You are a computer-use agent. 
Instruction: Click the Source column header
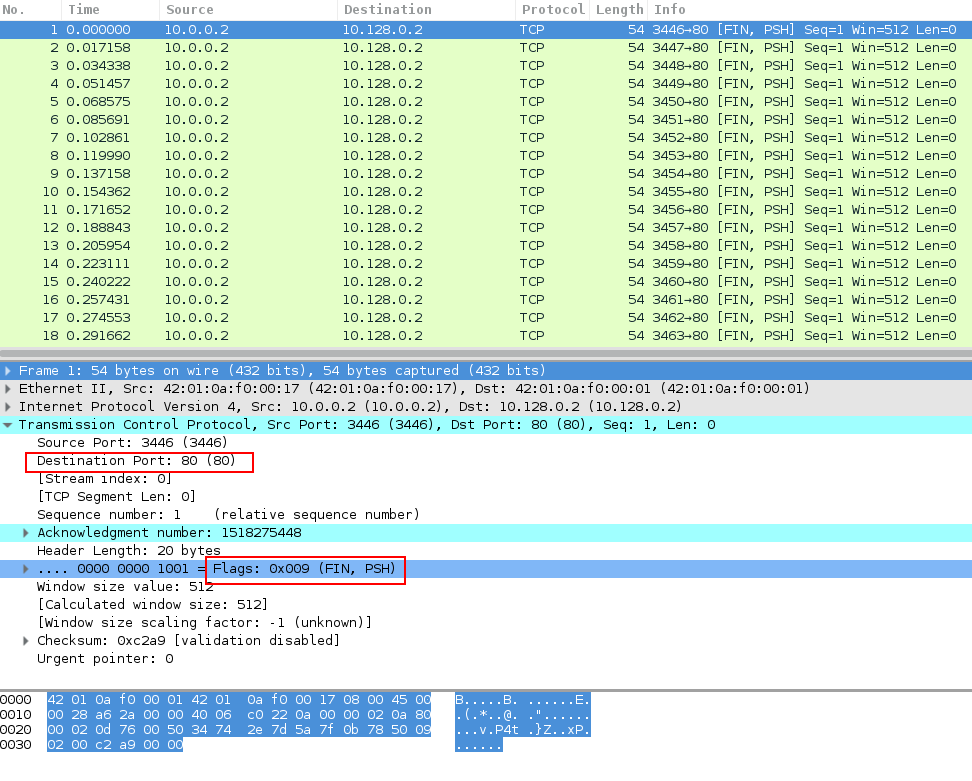click(249, 9)
